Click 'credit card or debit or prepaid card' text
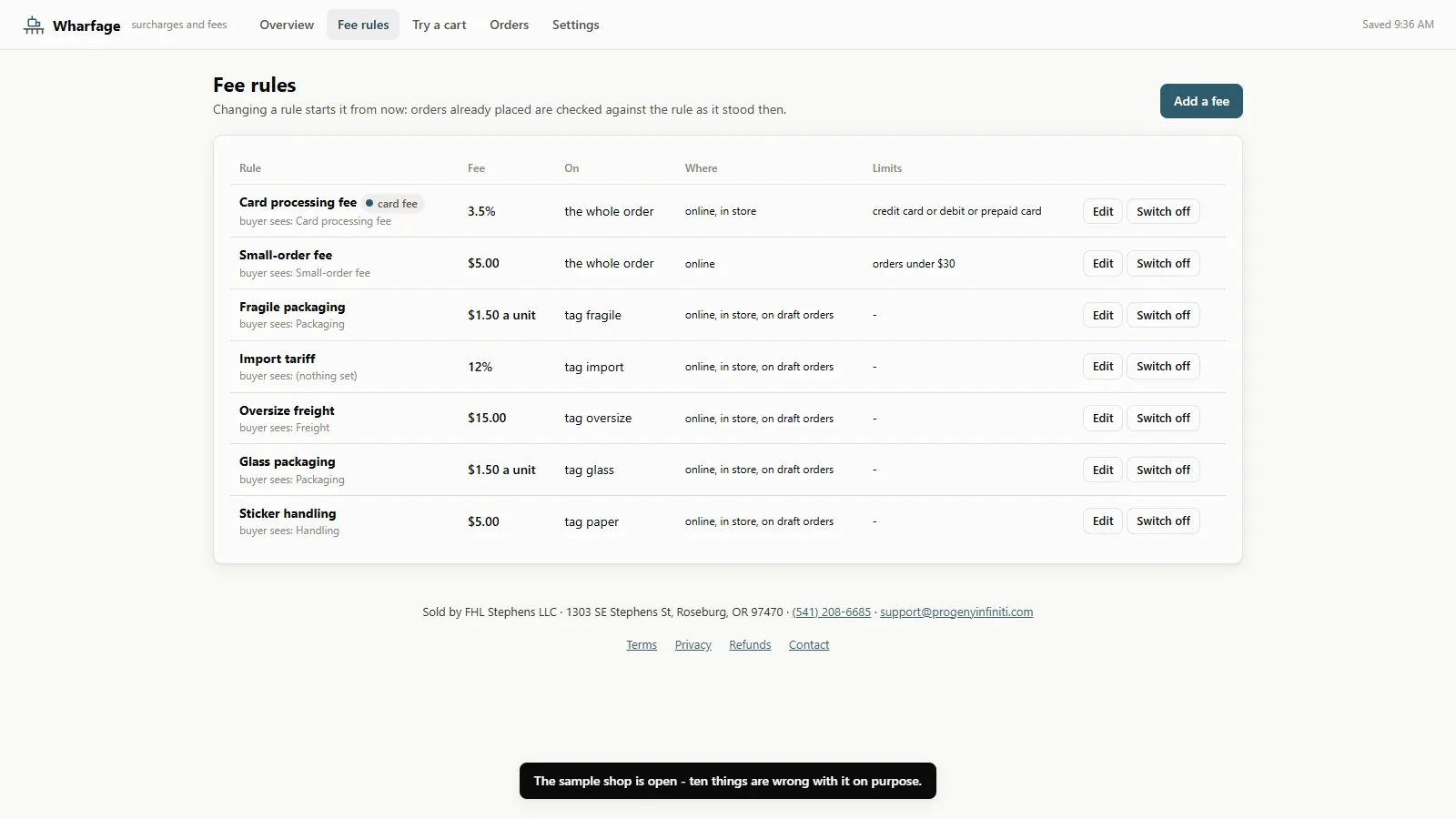This screenshot has height=819, width=1456. pyautogui.click(x=956, y=211)
